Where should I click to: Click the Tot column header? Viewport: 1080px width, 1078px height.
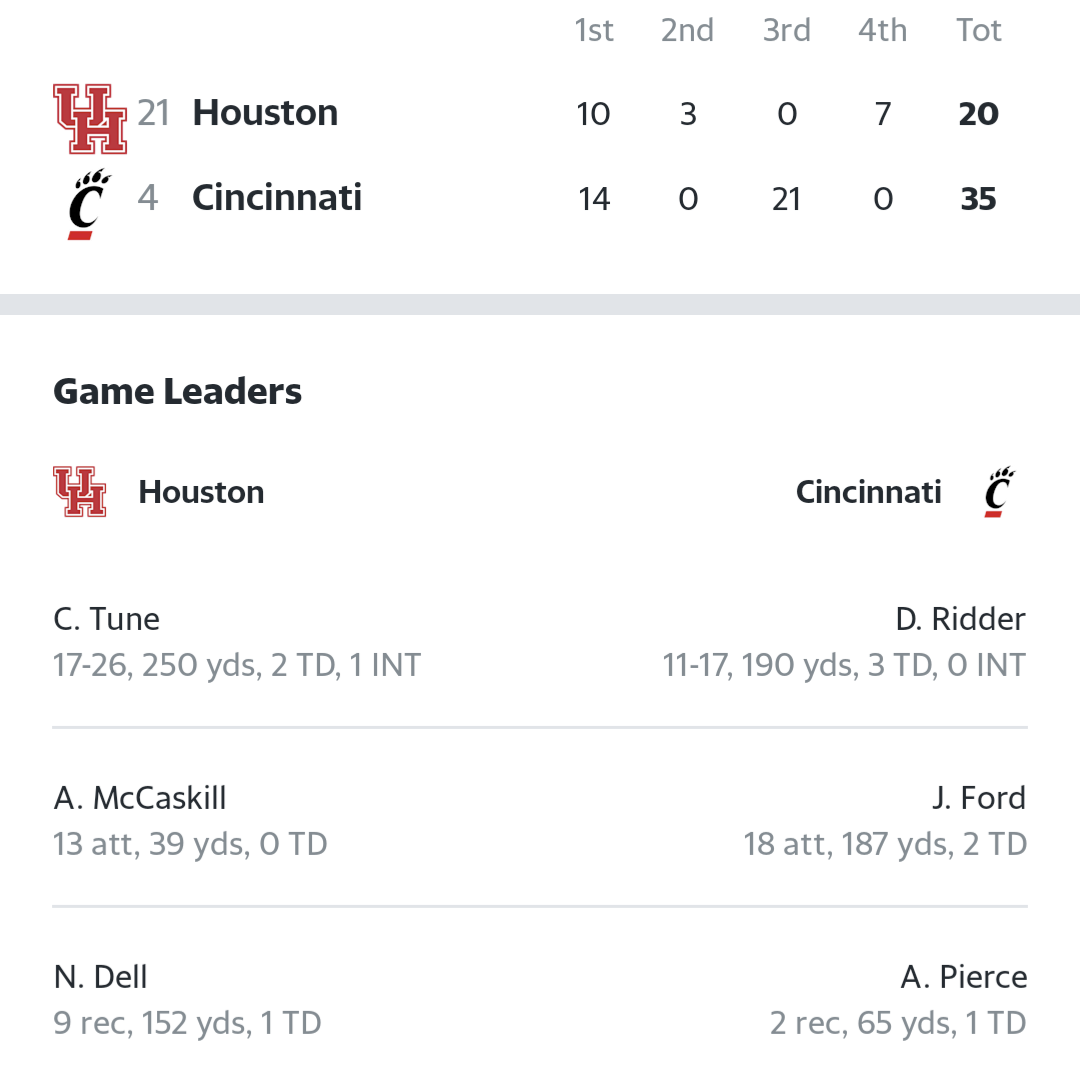[978, 30]
